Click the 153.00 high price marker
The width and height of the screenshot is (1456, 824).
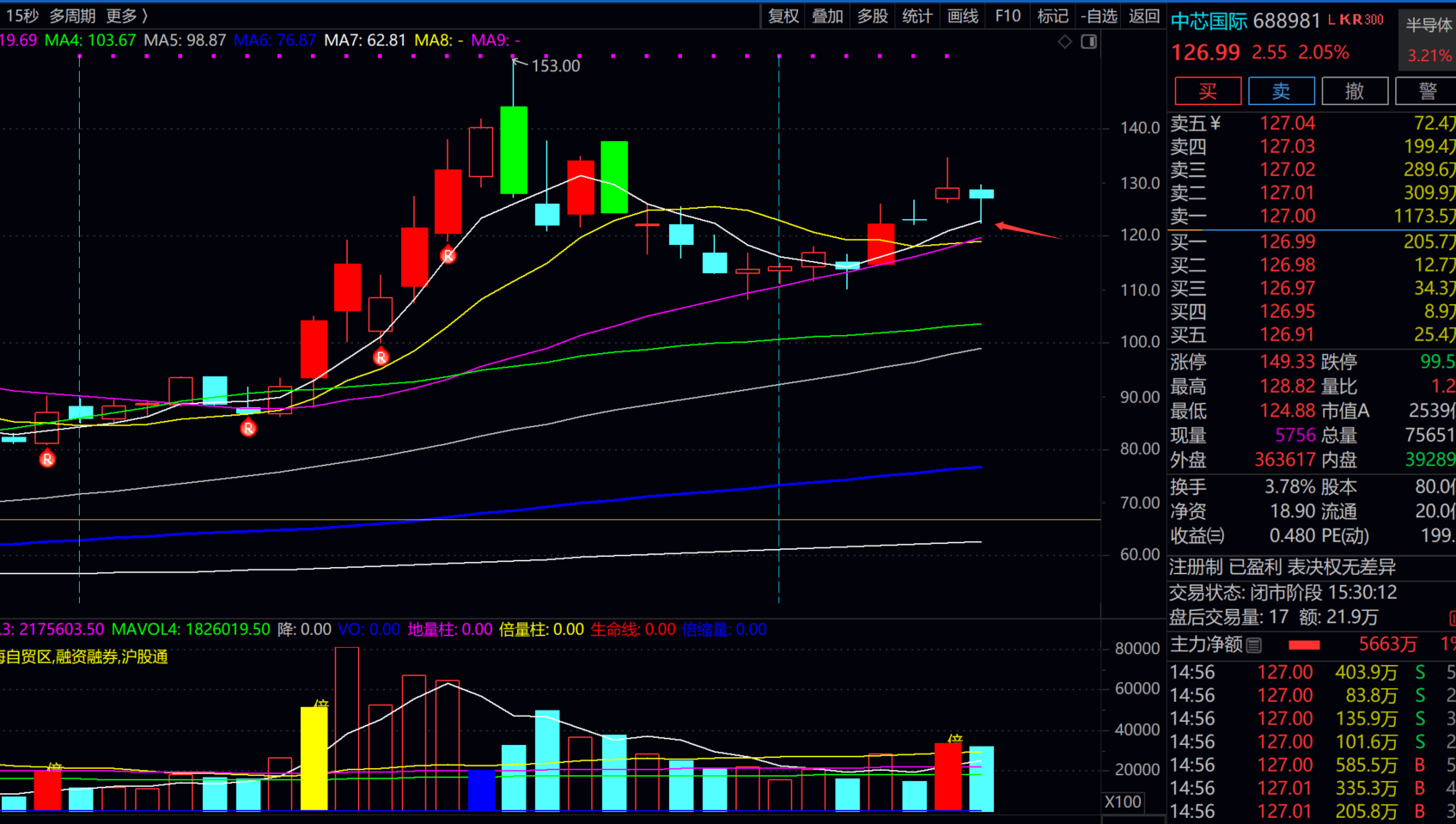(555, 65)
